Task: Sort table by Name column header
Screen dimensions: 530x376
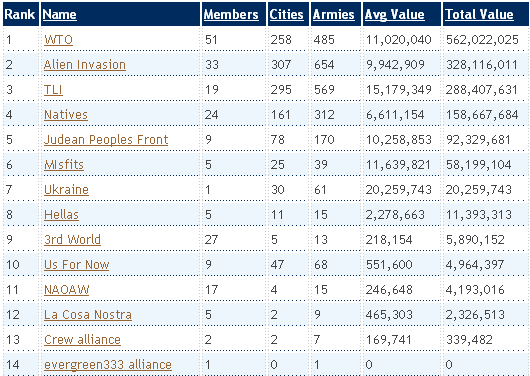Action: click(59, 15)
